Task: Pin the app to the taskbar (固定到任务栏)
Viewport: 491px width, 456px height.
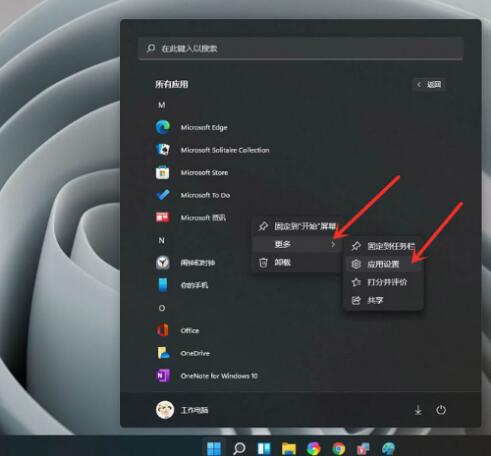Action: click(x=383, y=246)
